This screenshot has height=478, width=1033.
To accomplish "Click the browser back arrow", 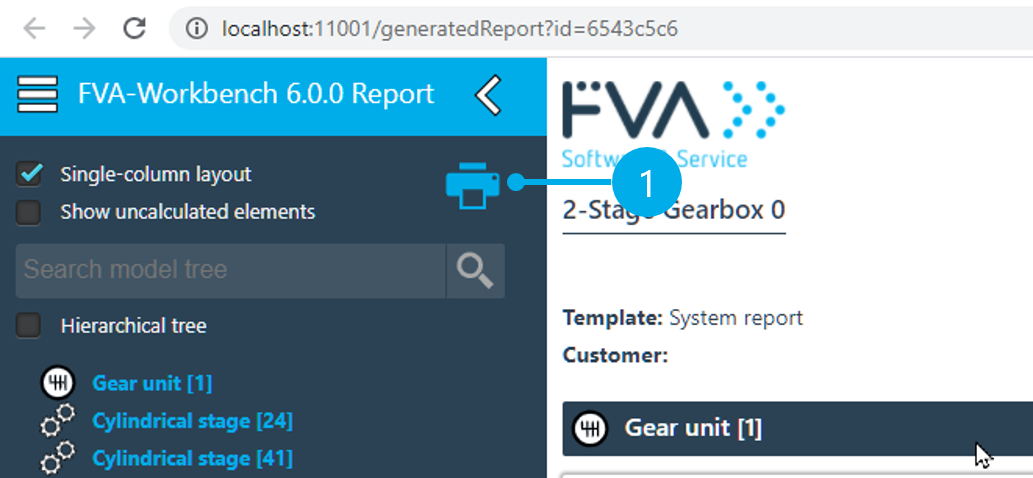I will (34, 28).
